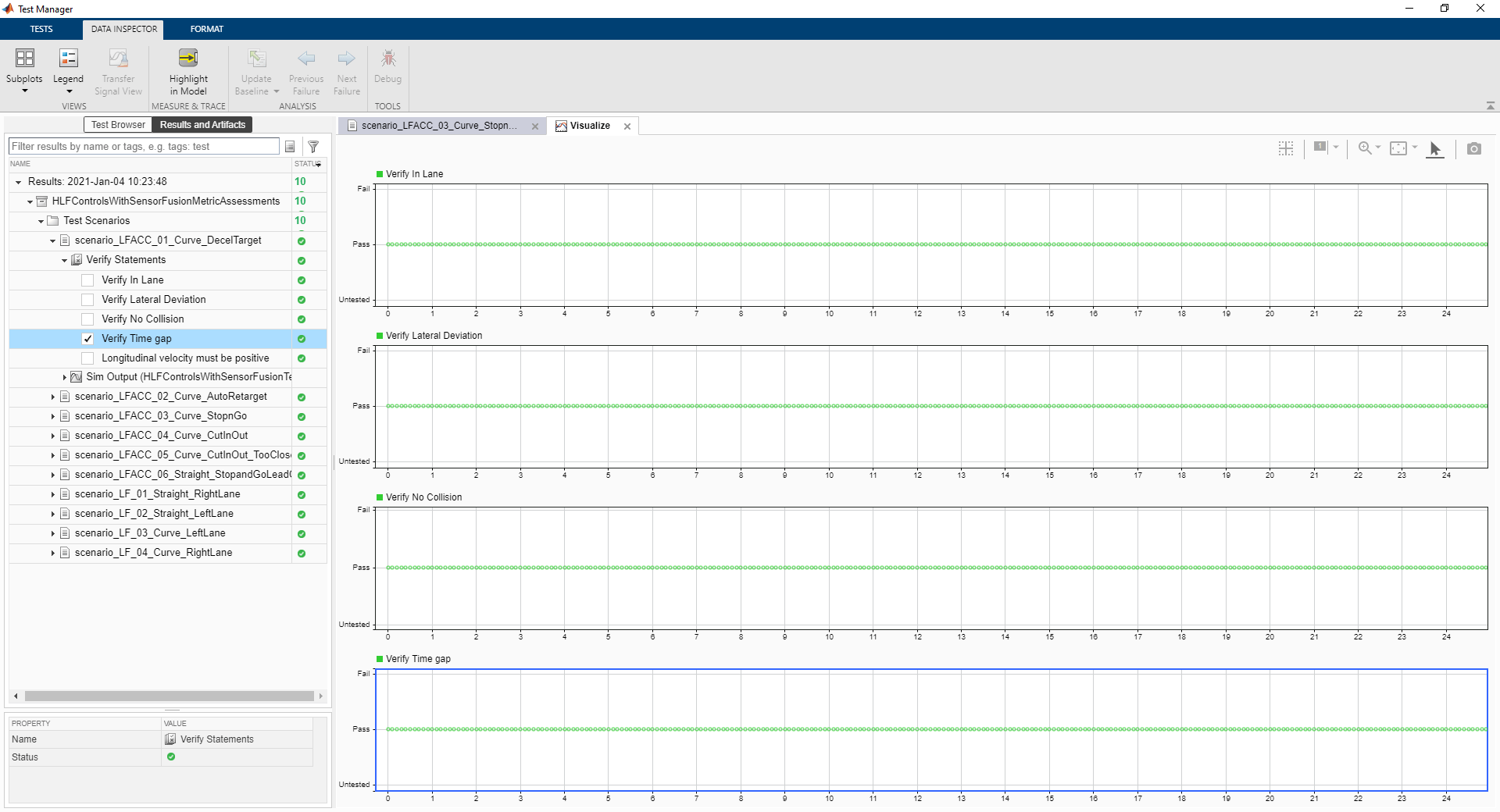Click Highlight in Model button
This screenshot has height=812, width=1500.
pyautogui.click(x=188, y=70)
